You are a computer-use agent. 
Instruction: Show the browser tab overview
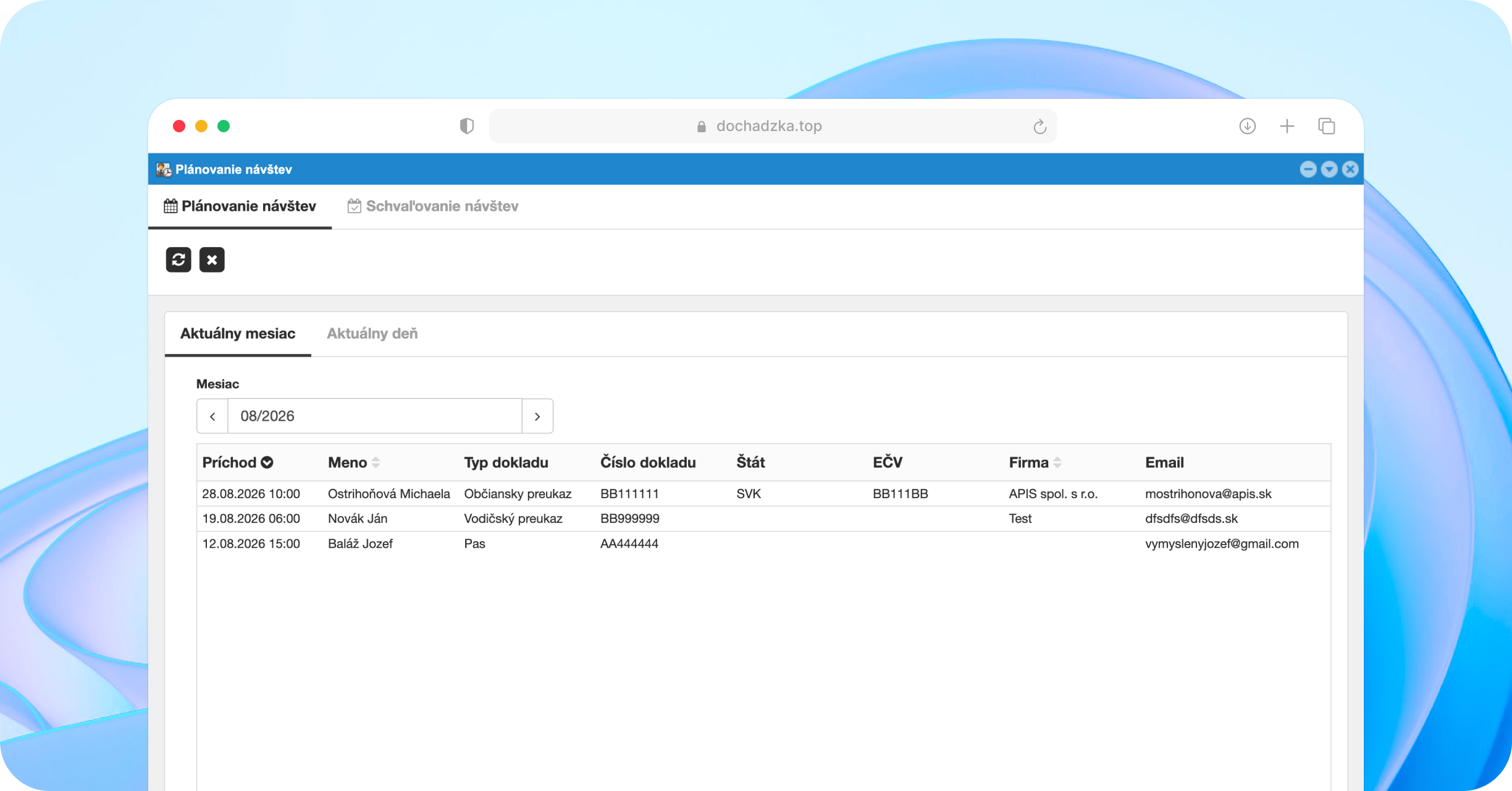click(1327, 126)
